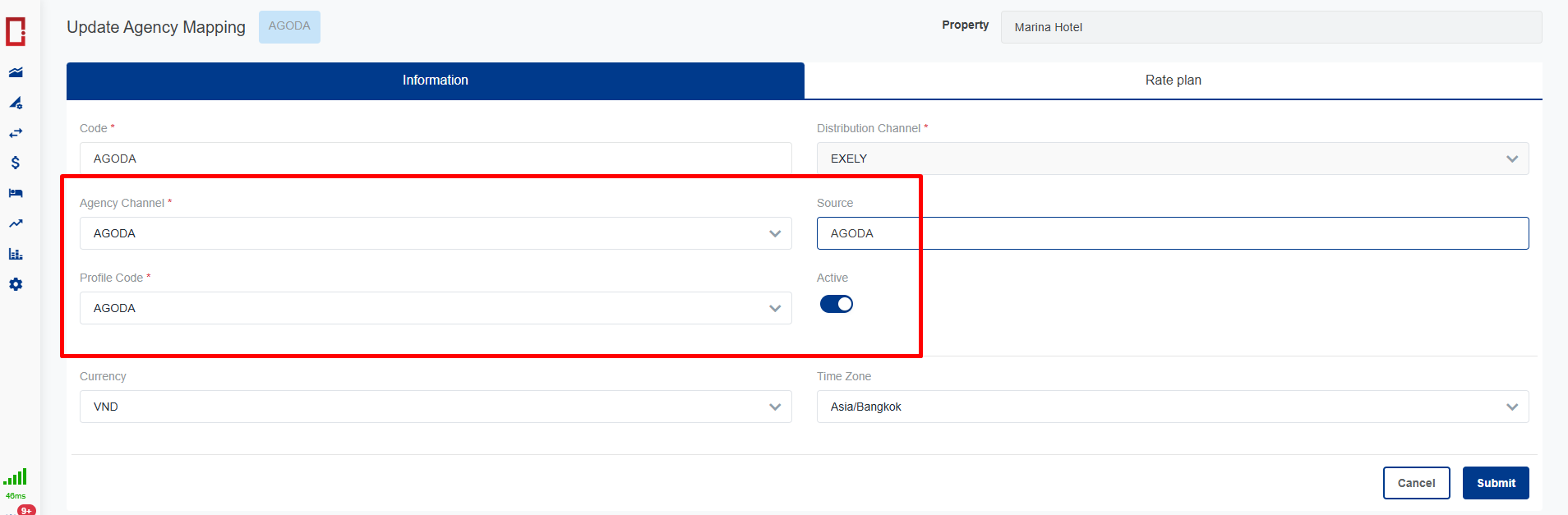Open the gear settings icon in sidebar
Image resolution: width=1568 pixels, height=515 pixels.
click(x=16, y=284)
